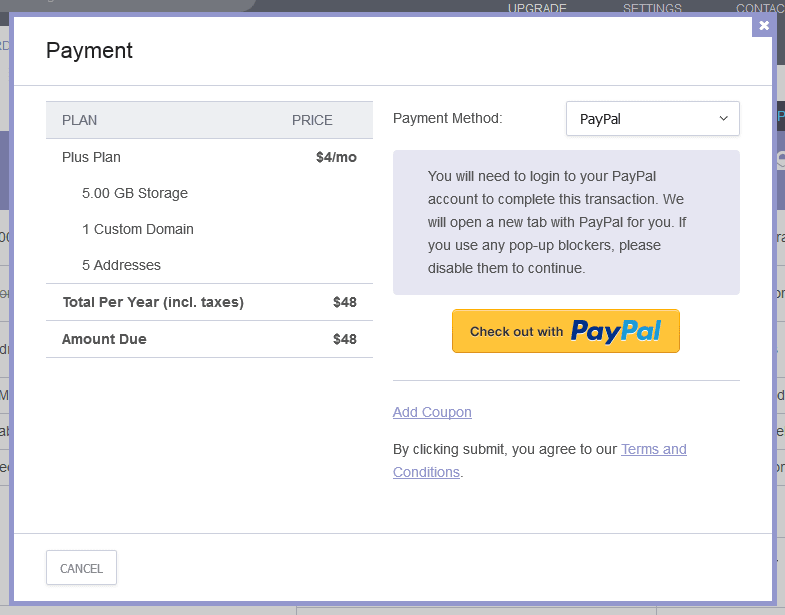Viewport: 785px width, 615px height.
Task: Close the Payment dialog with the X
Action: tap(763, 26)
